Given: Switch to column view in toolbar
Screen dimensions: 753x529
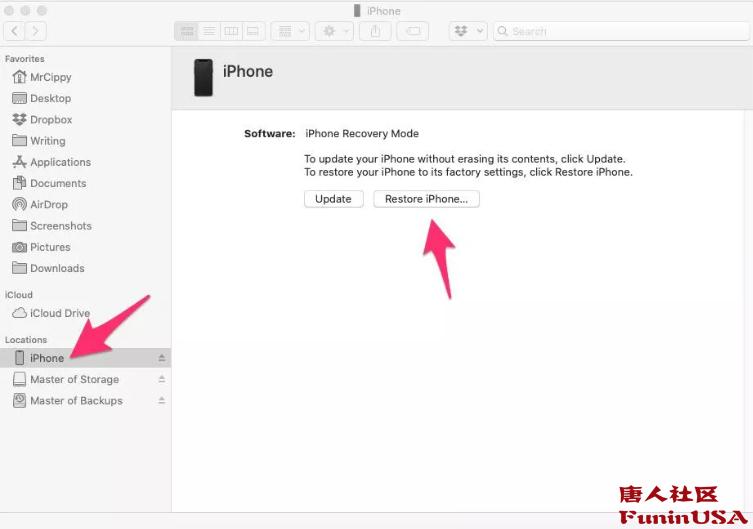Looking at the screenshot, I should [x=231, y=31].
